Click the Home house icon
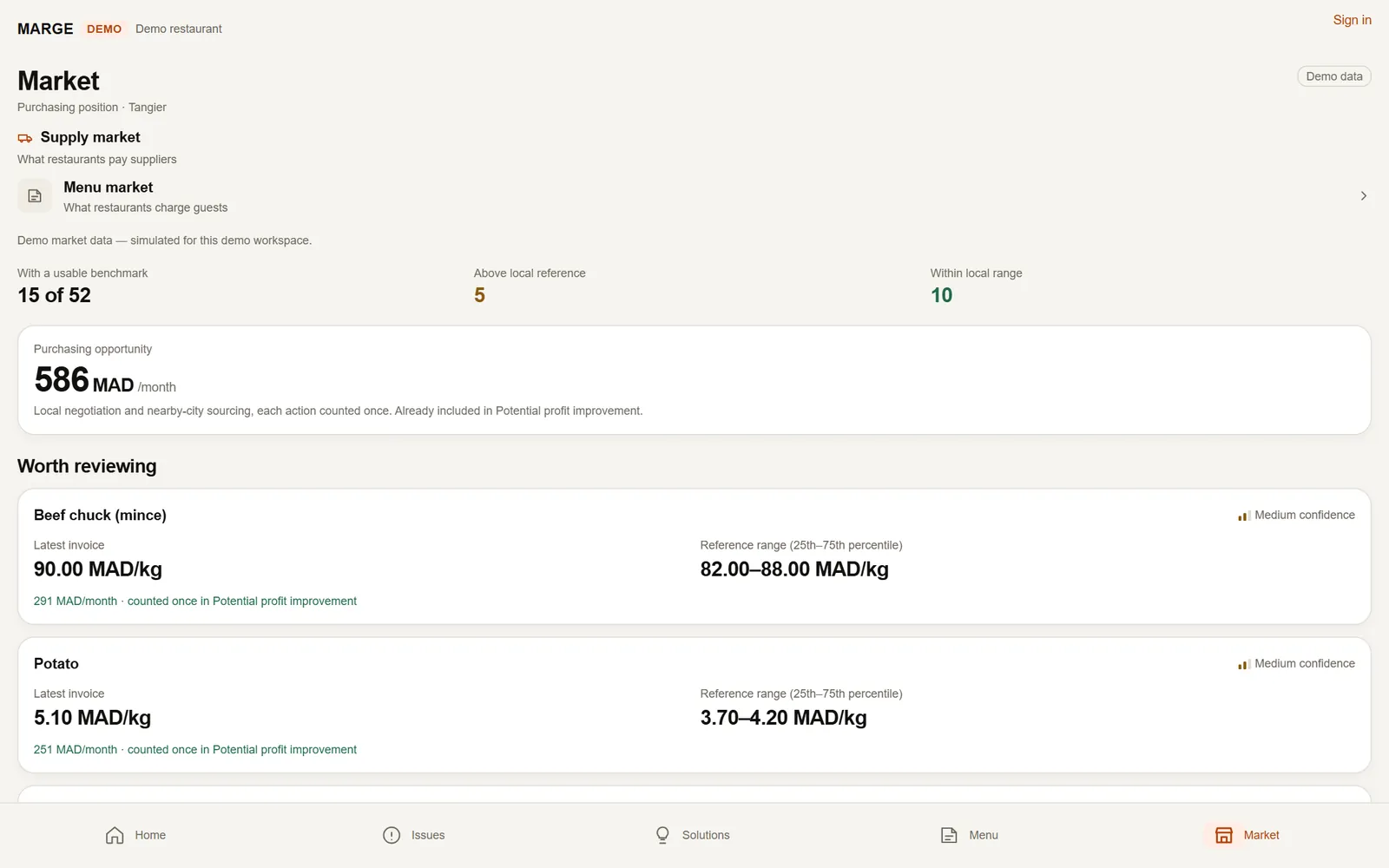The width and height of the screenshot is (1389, 868). (x=115, y=835)
